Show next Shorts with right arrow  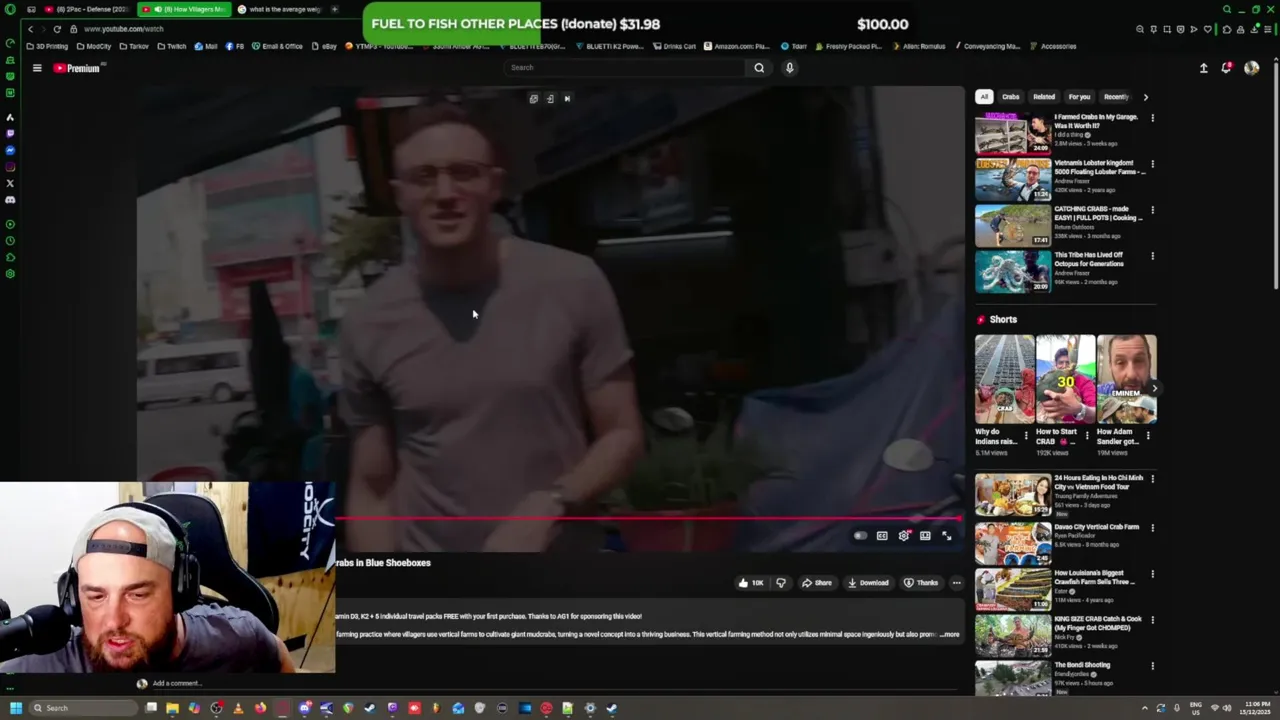tap(1154, 388)
